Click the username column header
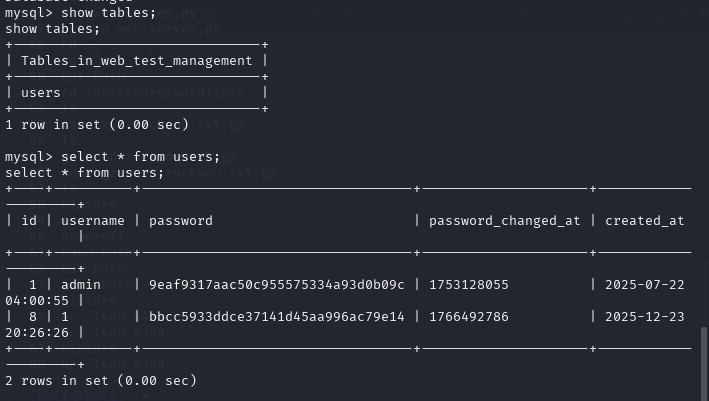This screenshot has width=709, height=401. [x=93, y=221]
